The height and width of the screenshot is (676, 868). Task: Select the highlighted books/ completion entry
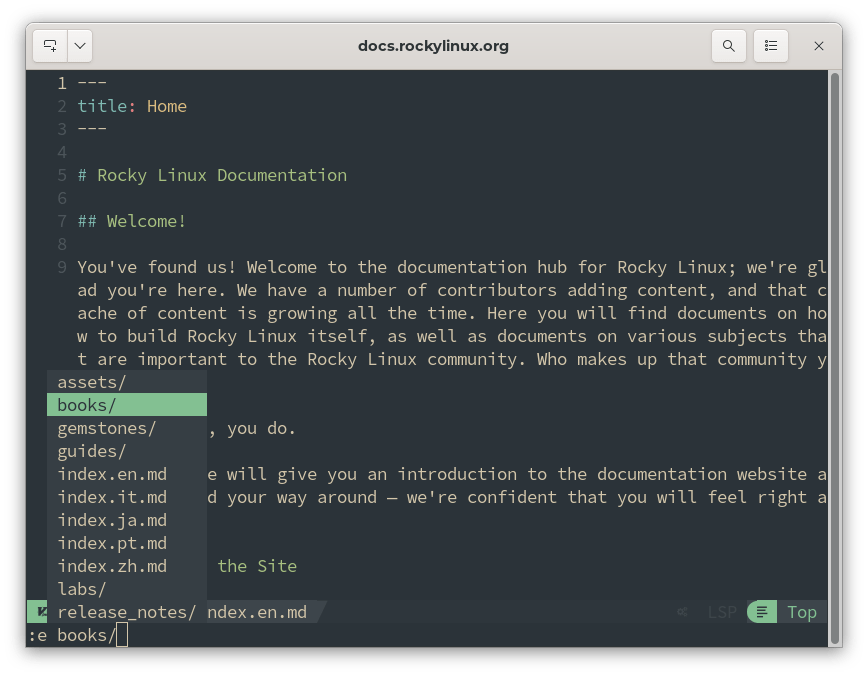click(x=127, y=405)
